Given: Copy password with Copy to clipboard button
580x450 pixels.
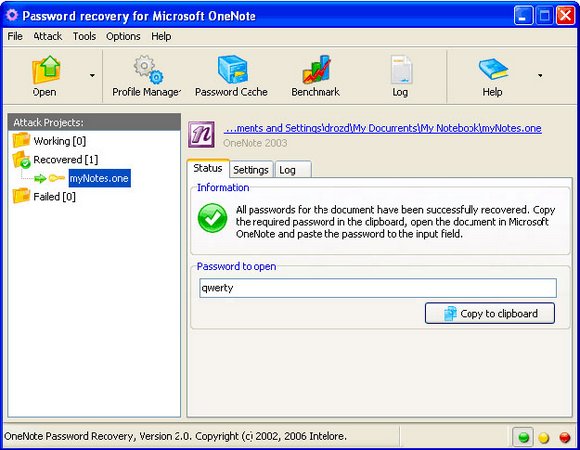Looking at the screenshot, I should pos(490,314).
